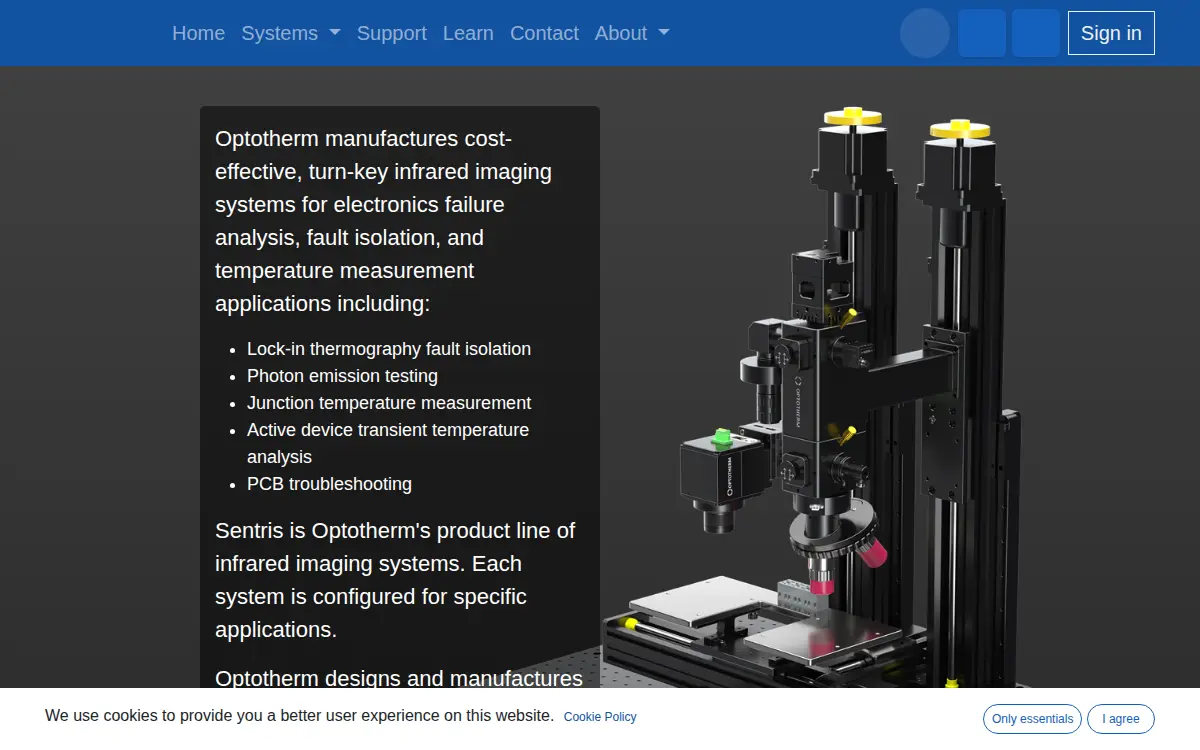Click the round blank button in navbar
Viewport: 1200px width, 750px height.
pyautogui.click(x=925, y=33)
